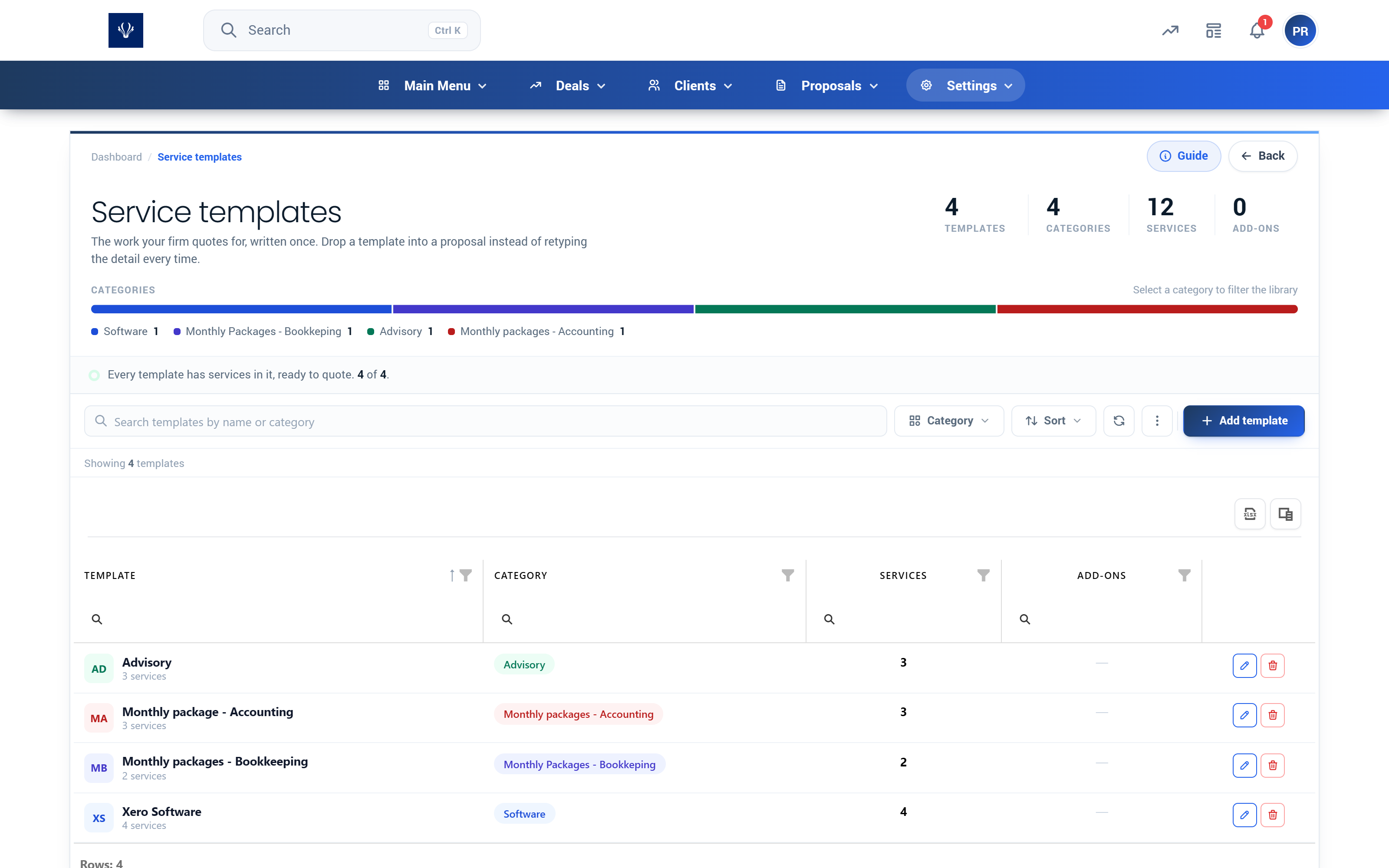Filter by Advisory category legend item
This screenshot has height=868, width=1389.
[400, 331]
